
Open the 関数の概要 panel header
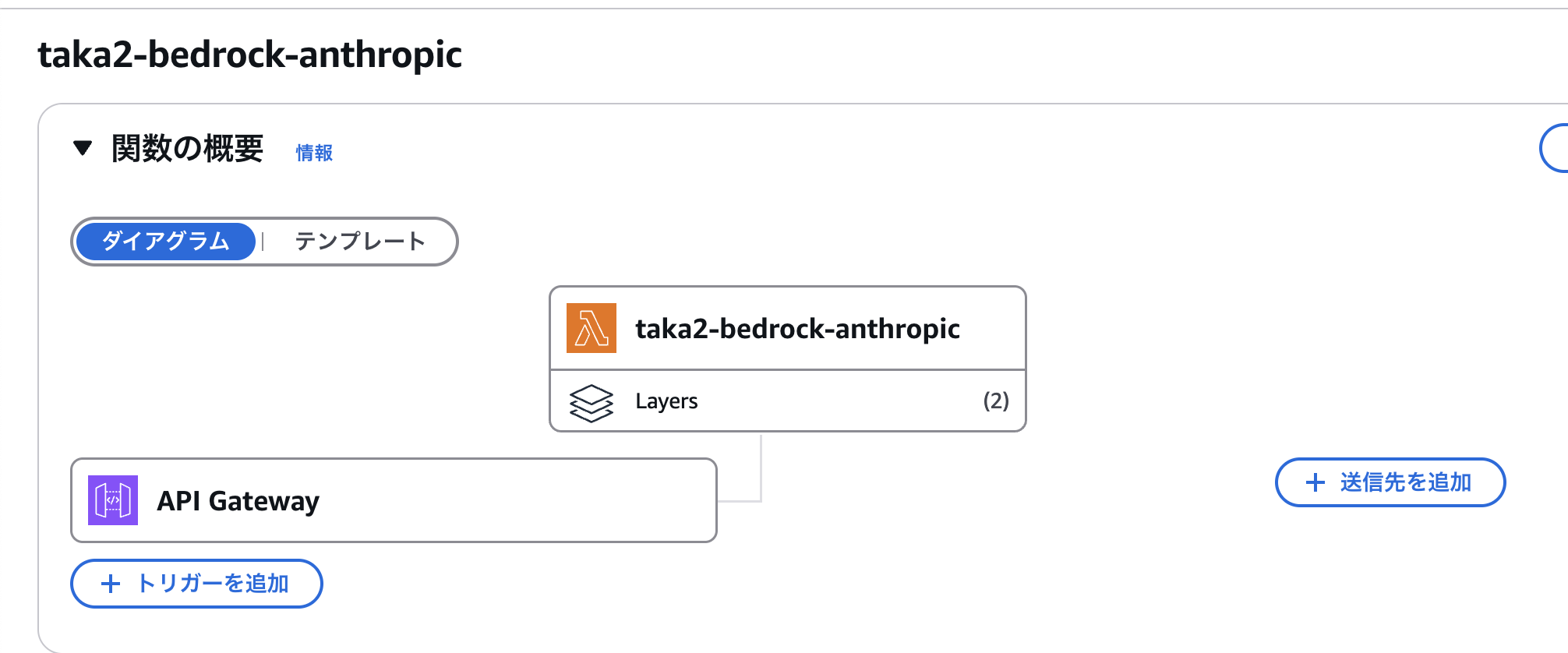[187, 148]
